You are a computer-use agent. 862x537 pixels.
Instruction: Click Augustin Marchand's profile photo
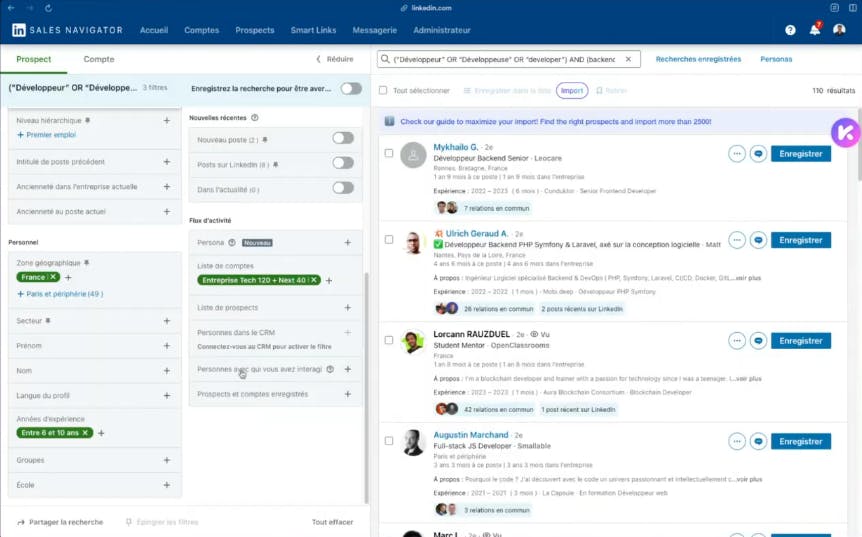pos(413,443)
